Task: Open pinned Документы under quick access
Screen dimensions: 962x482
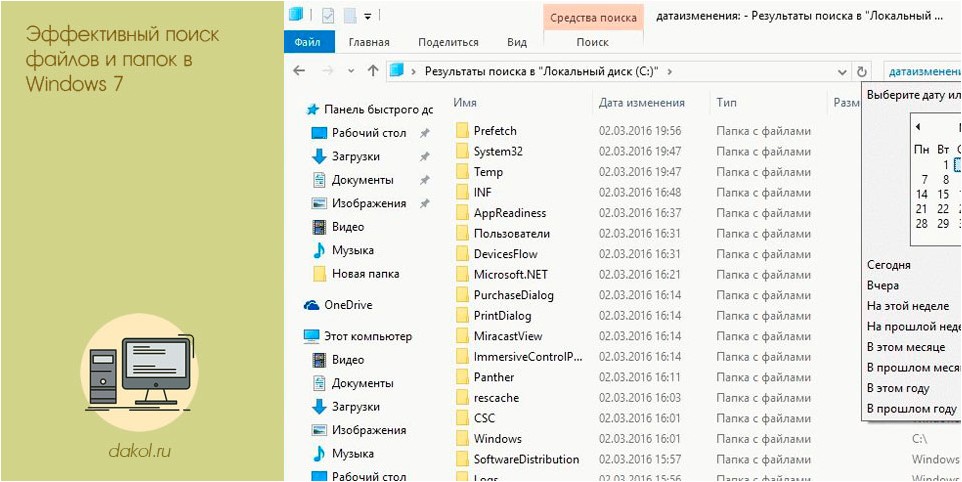Action: [x=363, y=180]
